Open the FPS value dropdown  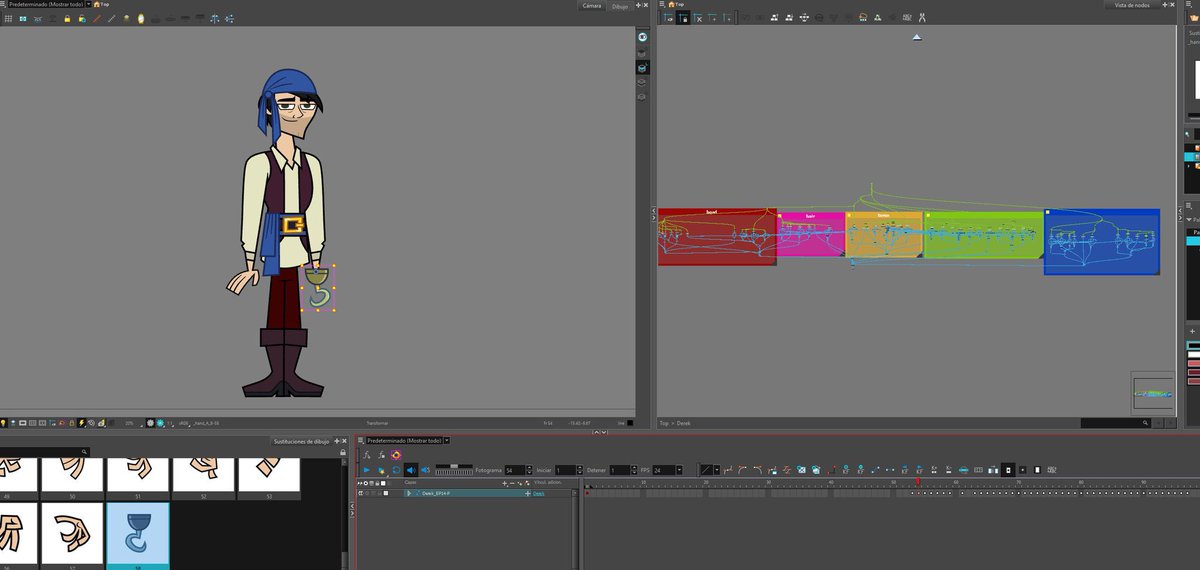click(679, 470)
